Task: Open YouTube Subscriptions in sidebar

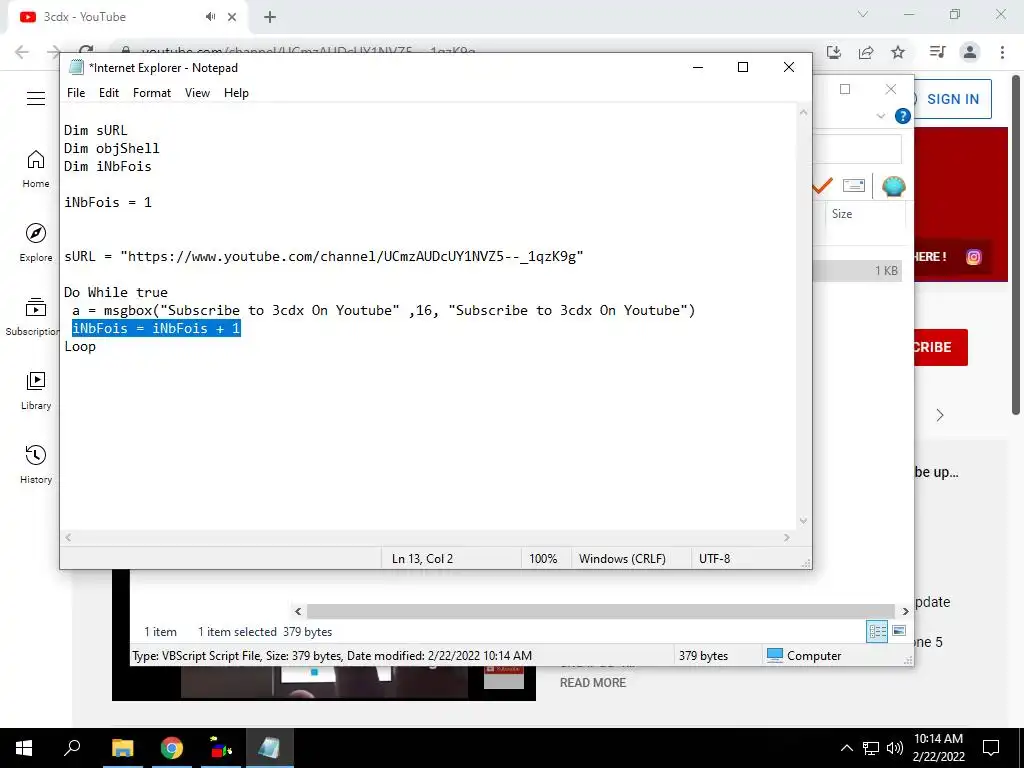Action: [33, 317]
